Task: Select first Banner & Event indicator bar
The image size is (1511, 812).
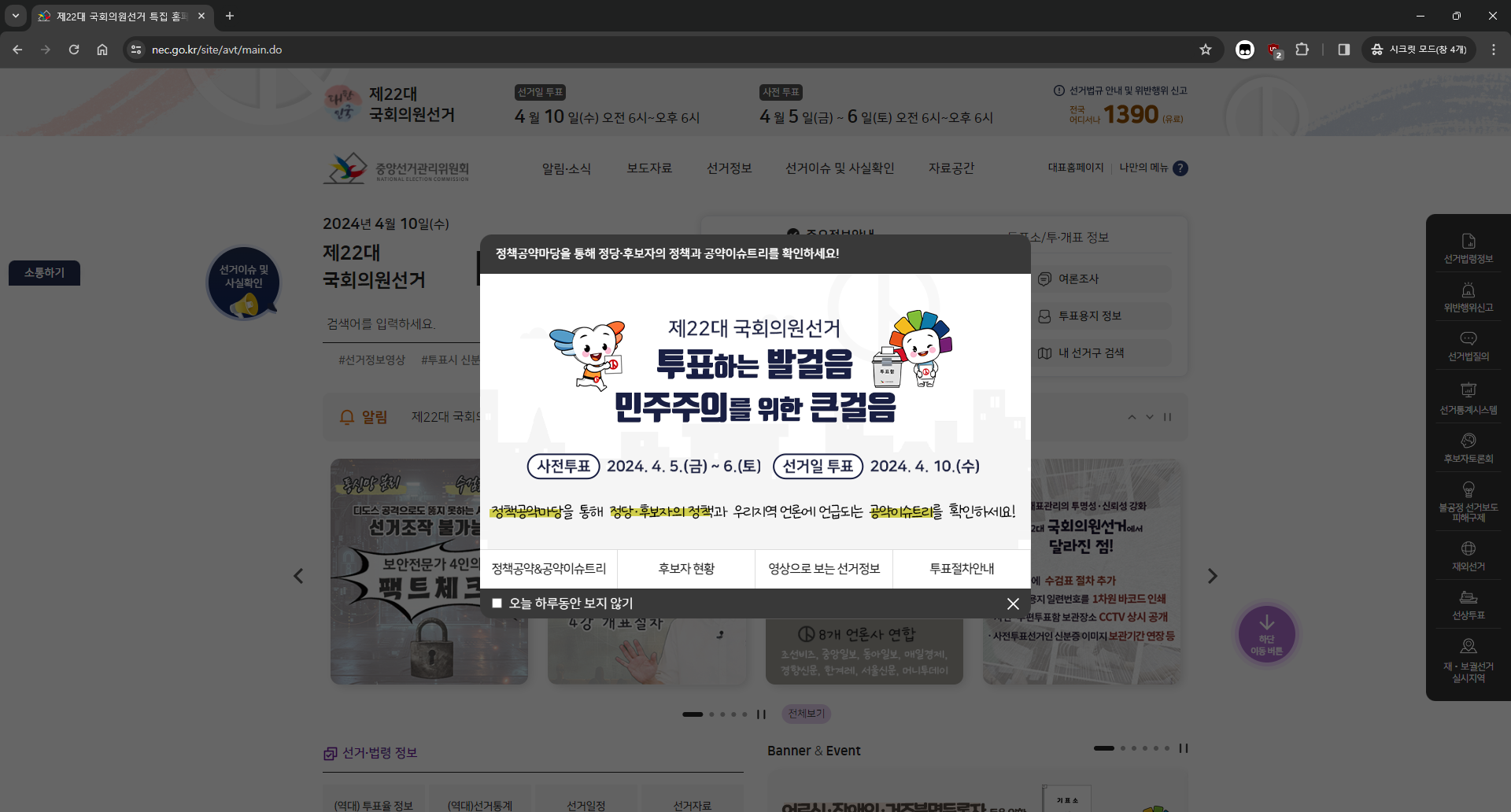Action: pyautogui.click(x=1103, y=748)
